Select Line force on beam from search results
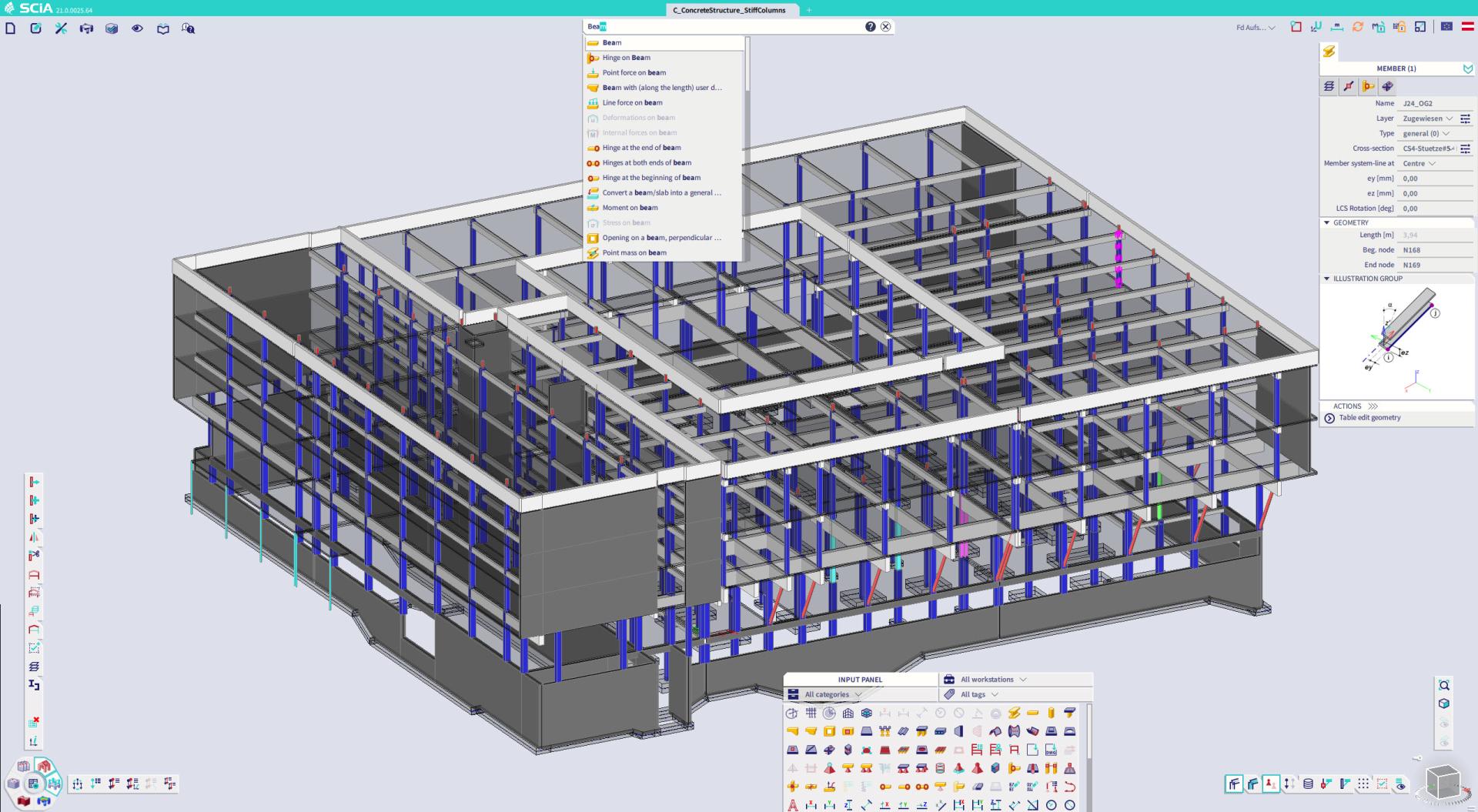 point(633,102)
